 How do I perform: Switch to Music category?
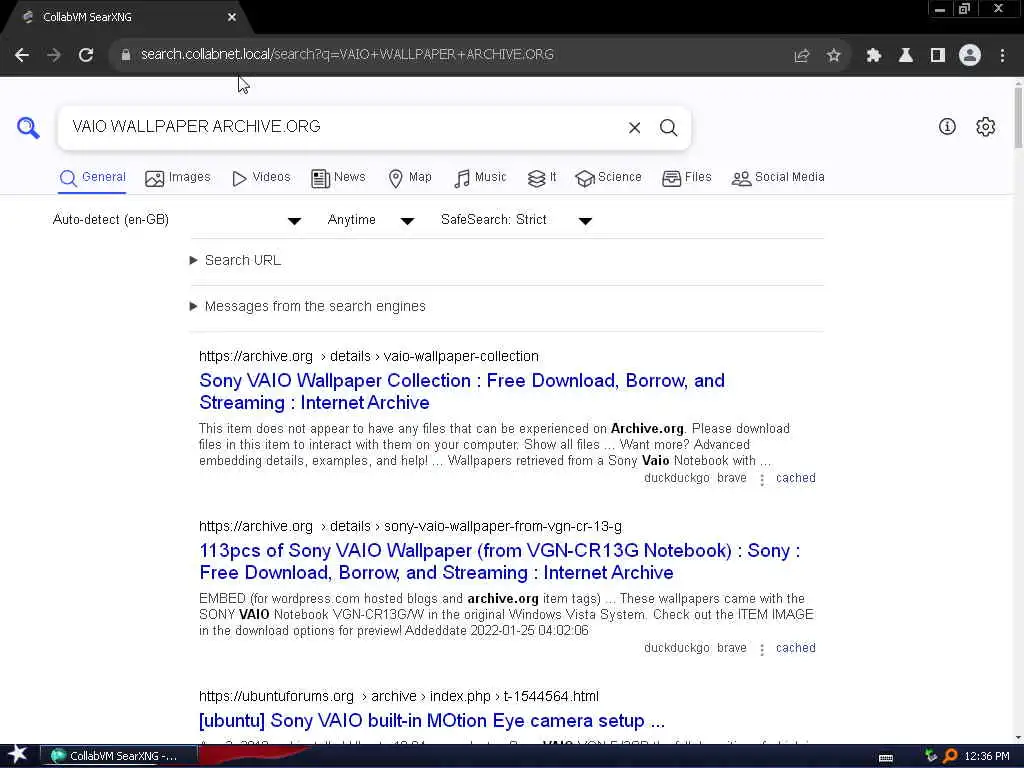click(480, 178)
